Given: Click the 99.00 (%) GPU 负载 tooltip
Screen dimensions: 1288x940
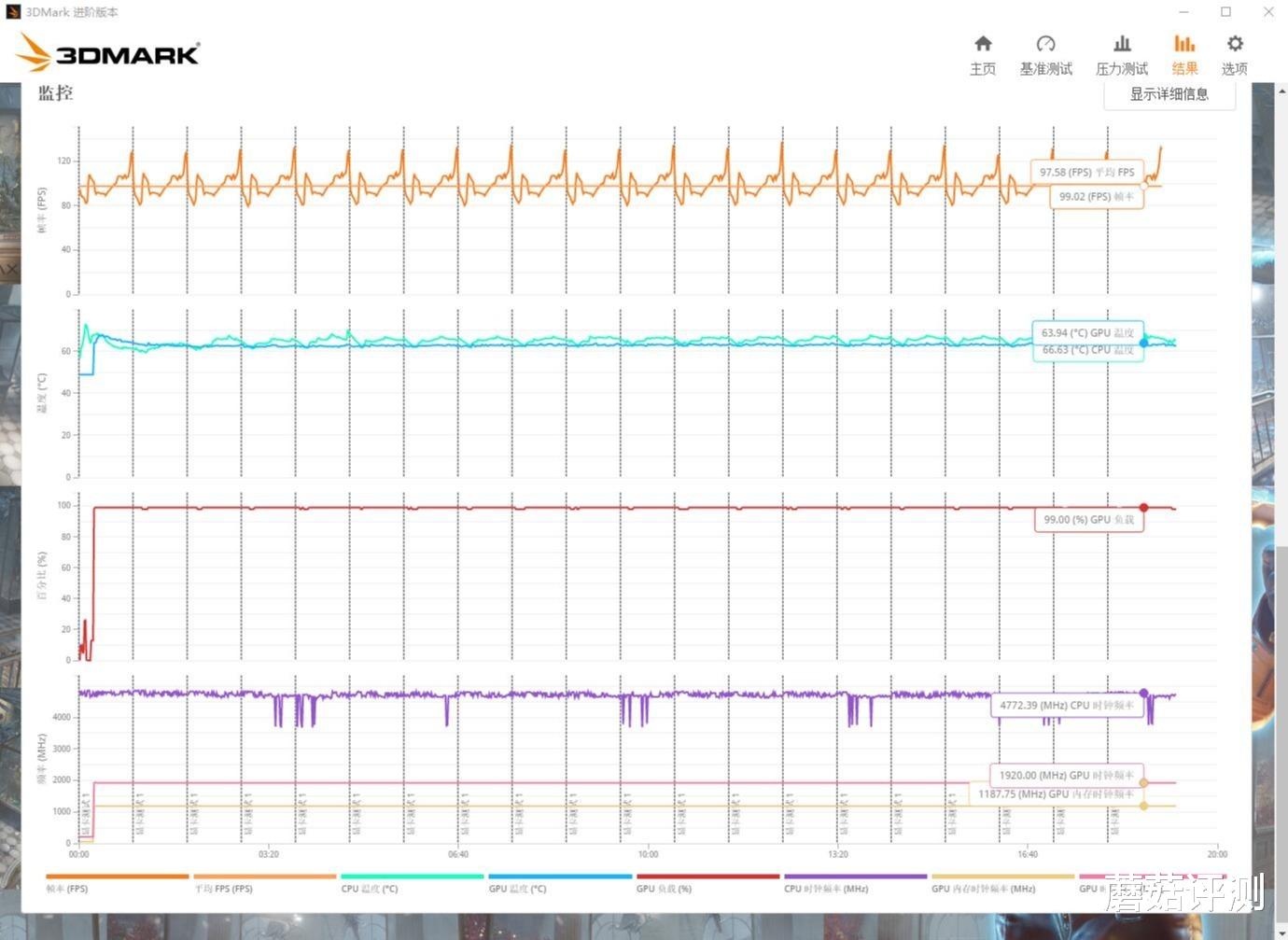Looking at the screenshot, I should (x=1089, y=520).
